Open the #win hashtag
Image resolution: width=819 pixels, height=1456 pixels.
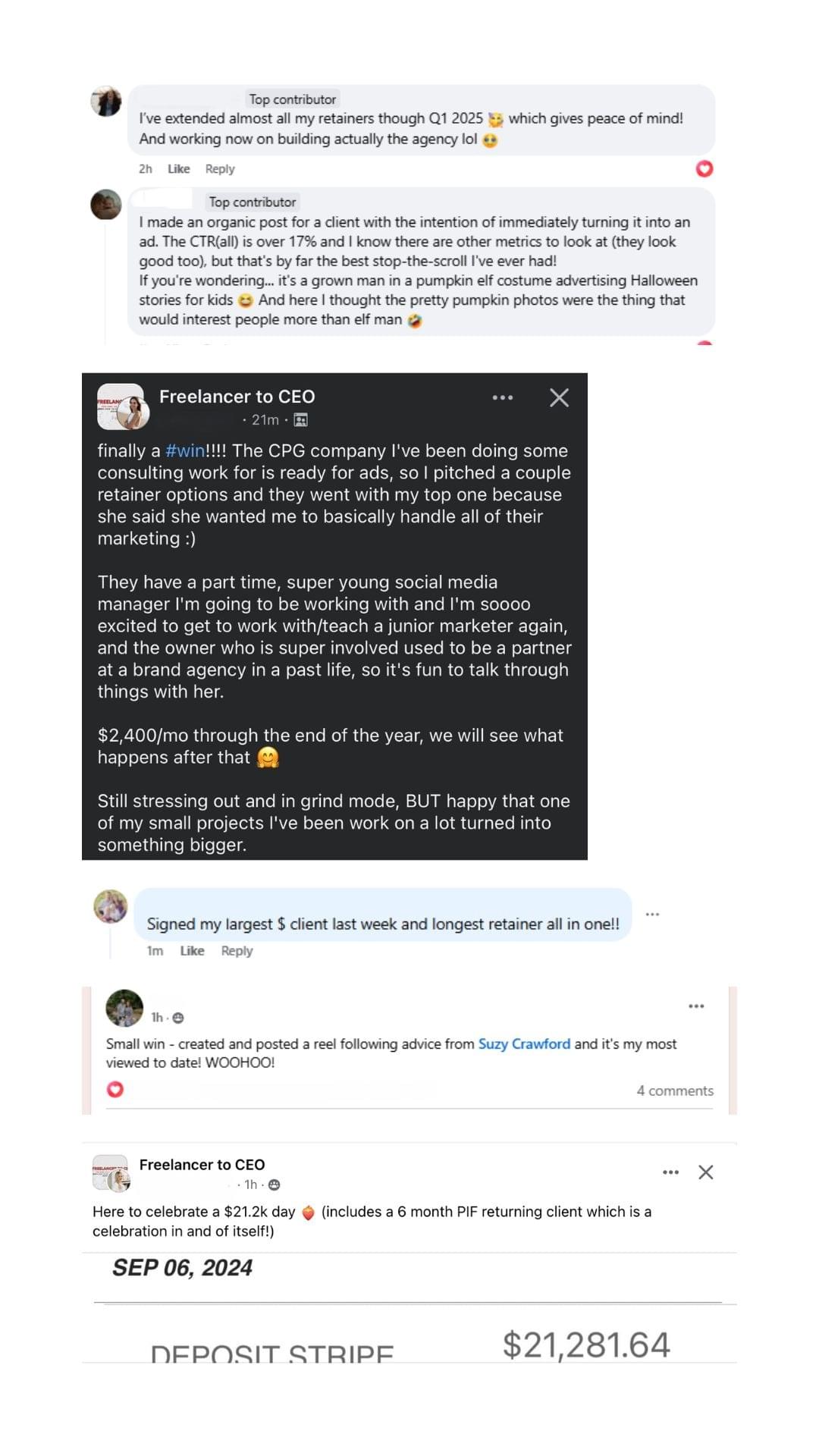[185, 450]
